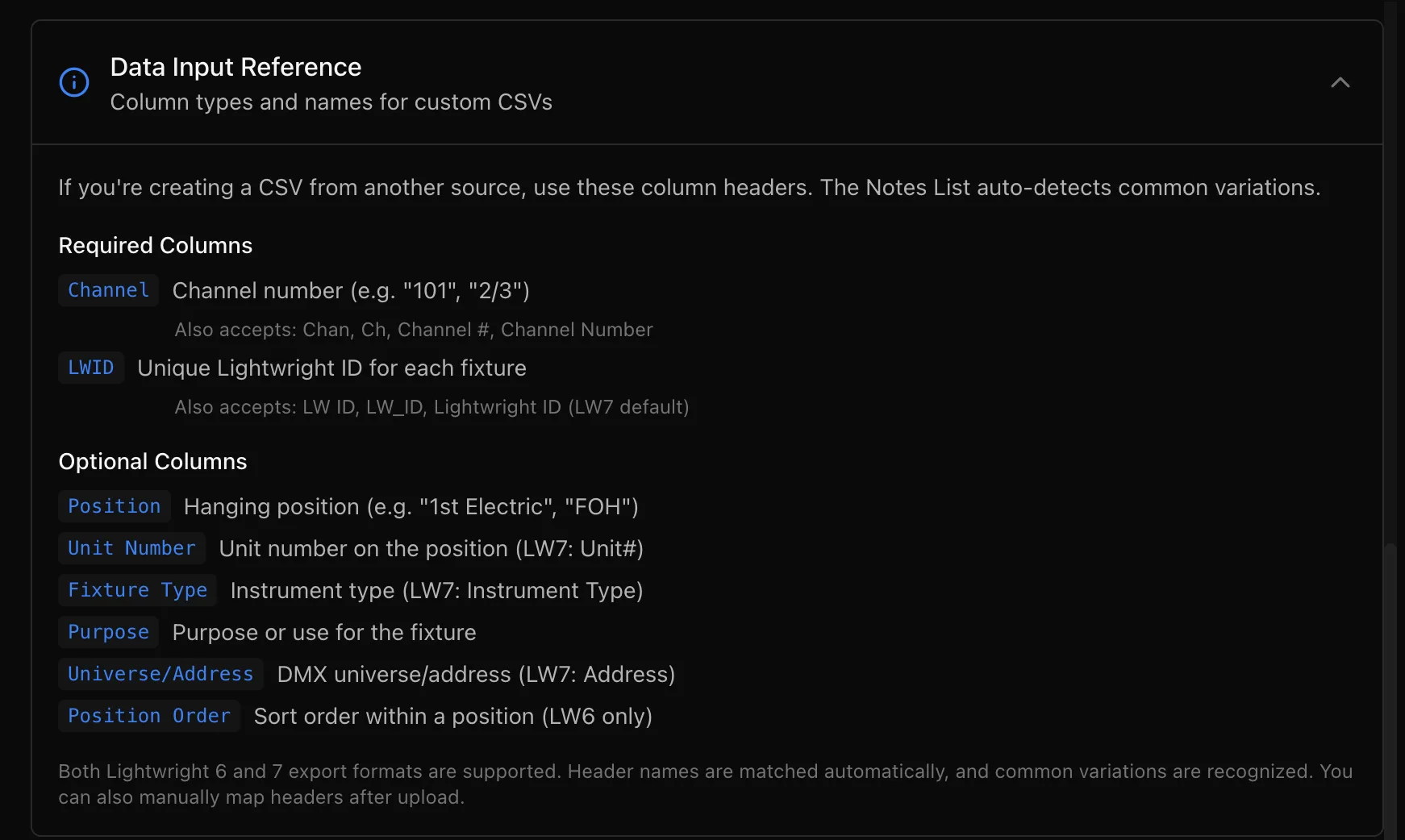Click the Fixture Type code label
This screenshot has width=1405, height=840.
click(137, 590)
